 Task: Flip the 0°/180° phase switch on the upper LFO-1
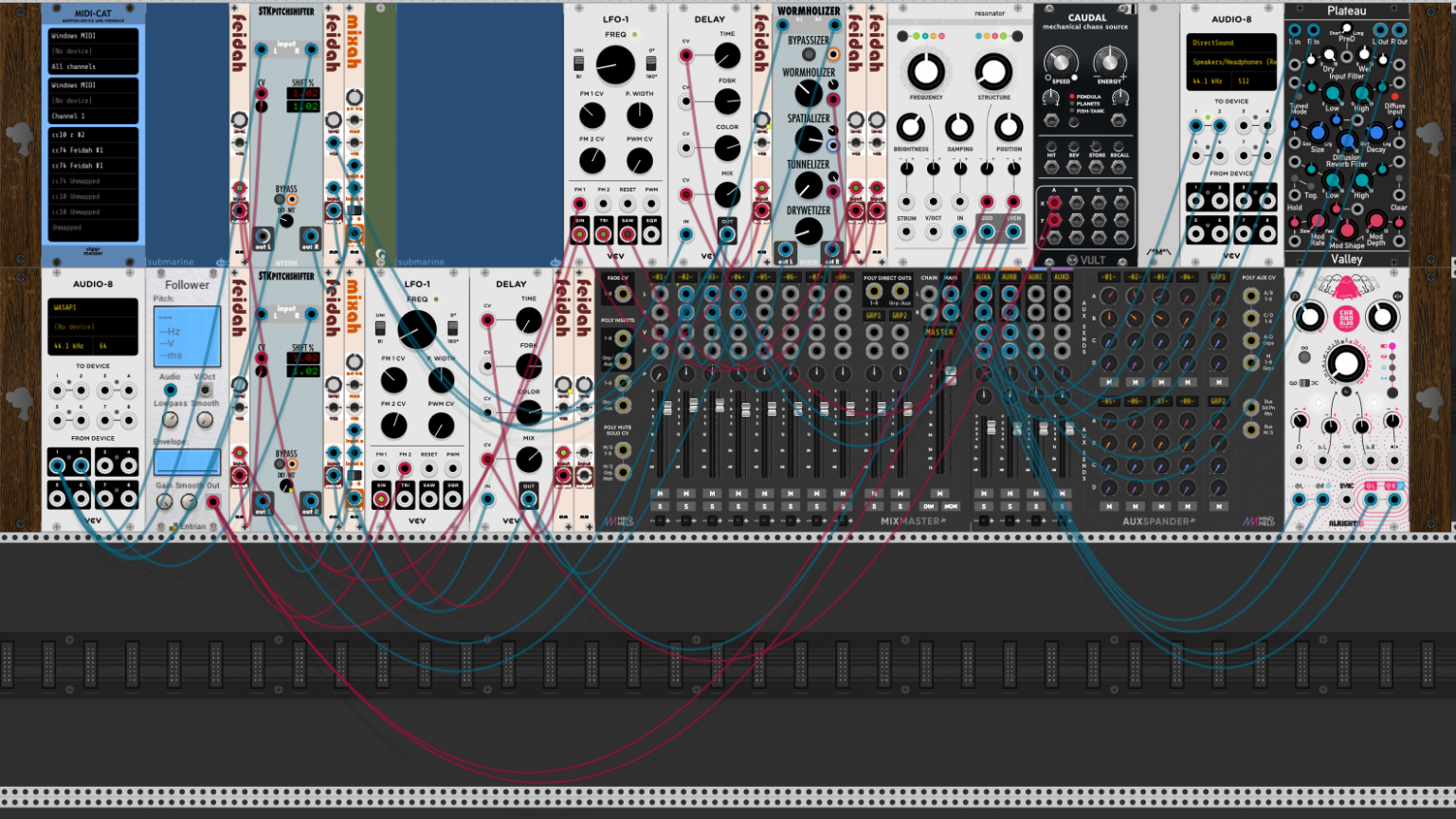pyautogui.click(x=650, y=65)
